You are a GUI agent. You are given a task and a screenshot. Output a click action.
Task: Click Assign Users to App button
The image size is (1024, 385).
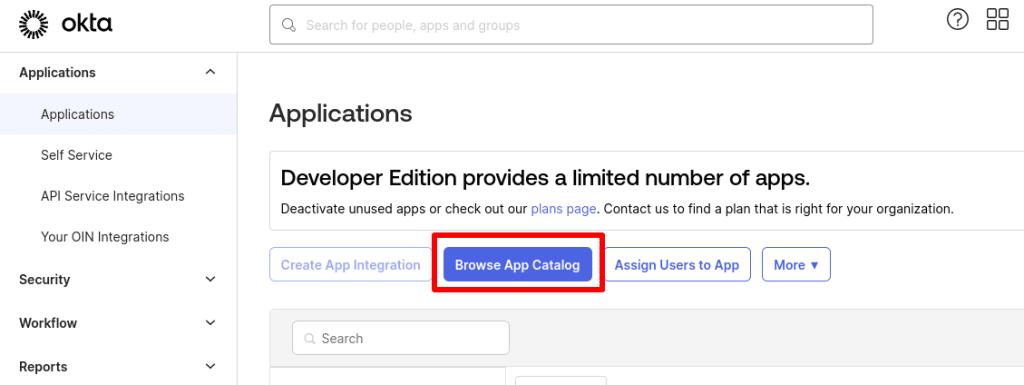coord(677,264)
